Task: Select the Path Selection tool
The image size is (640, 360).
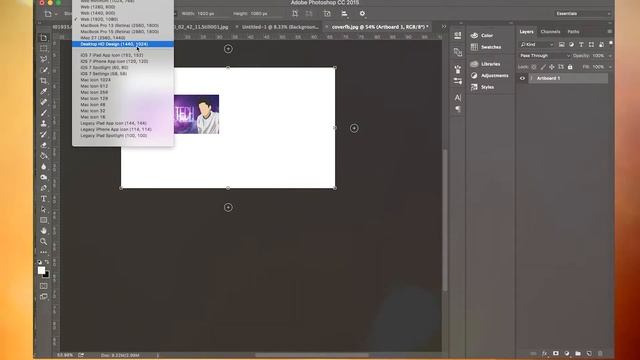Action: [44, 209]
